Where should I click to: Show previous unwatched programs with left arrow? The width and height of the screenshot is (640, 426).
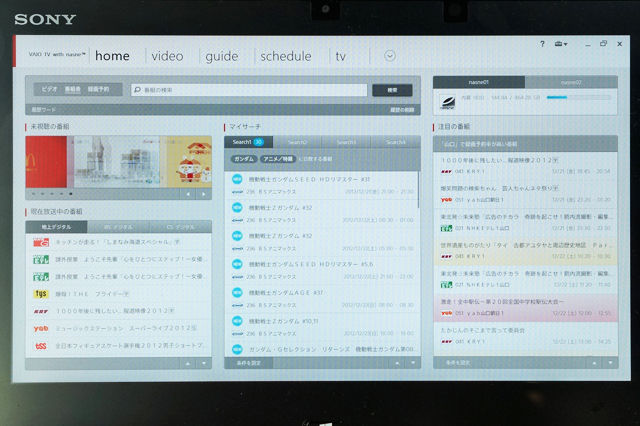pyautogui.click(x=188, y=194)
